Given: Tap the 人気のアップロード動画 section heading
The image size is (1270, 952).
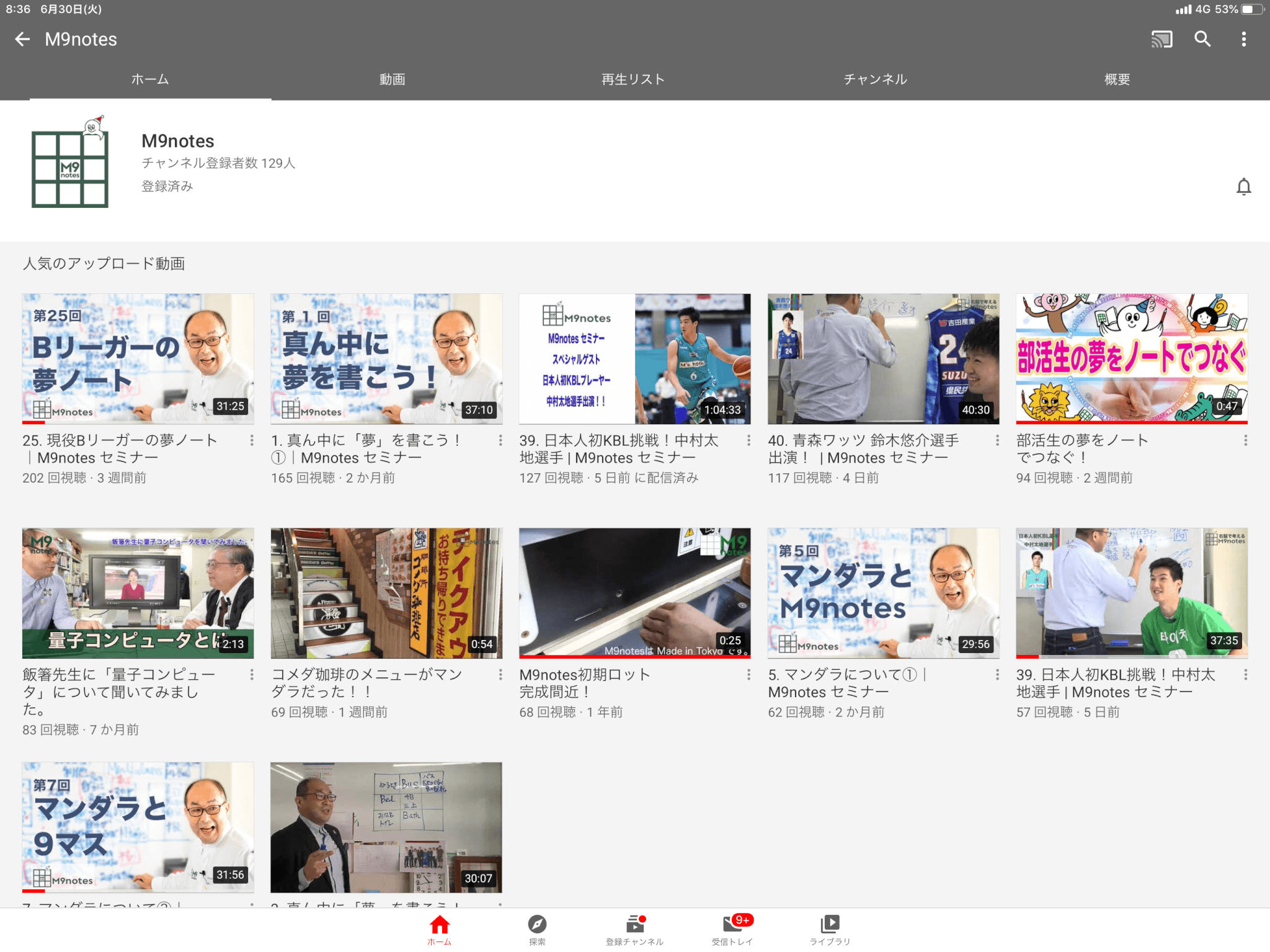Looking at the screenshot, I should pyautogui.click(x=104, y=264).
